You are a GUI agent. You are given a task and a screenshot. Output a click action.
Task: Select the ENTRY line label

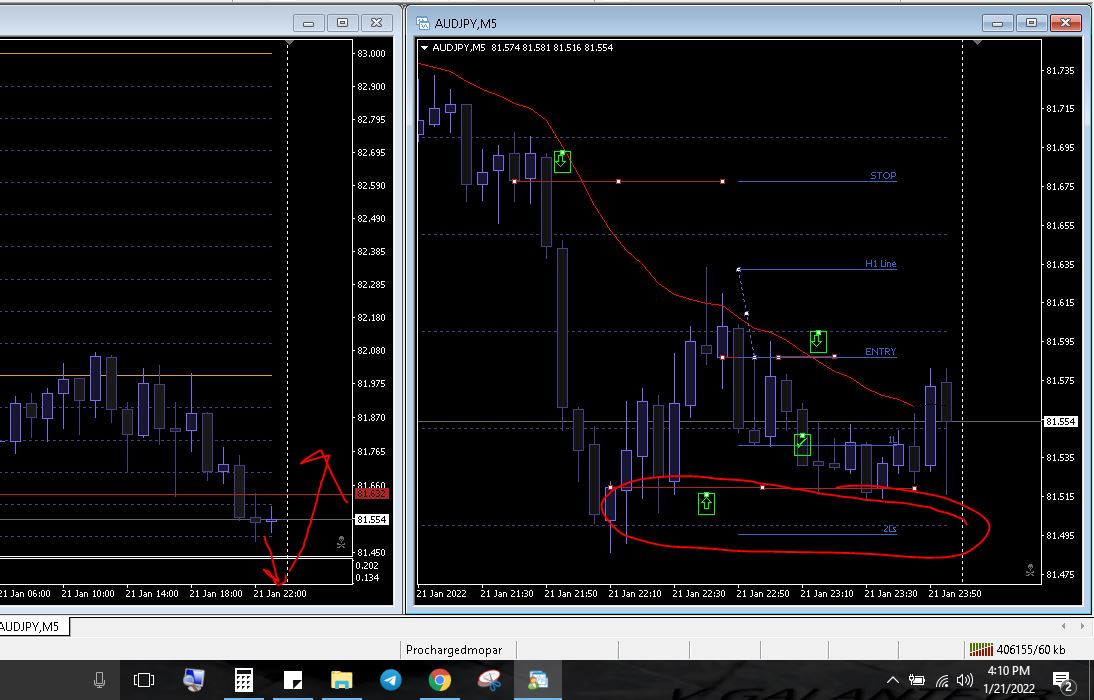(x=881, y=352)
